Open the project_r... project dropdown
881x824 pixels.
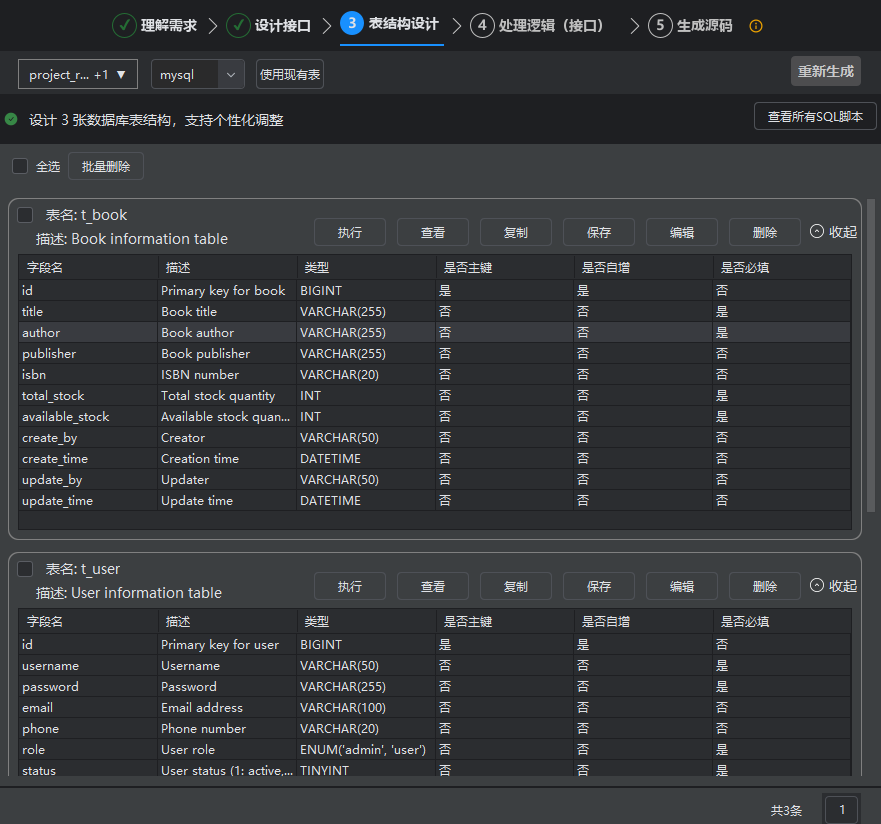(78, 74)
